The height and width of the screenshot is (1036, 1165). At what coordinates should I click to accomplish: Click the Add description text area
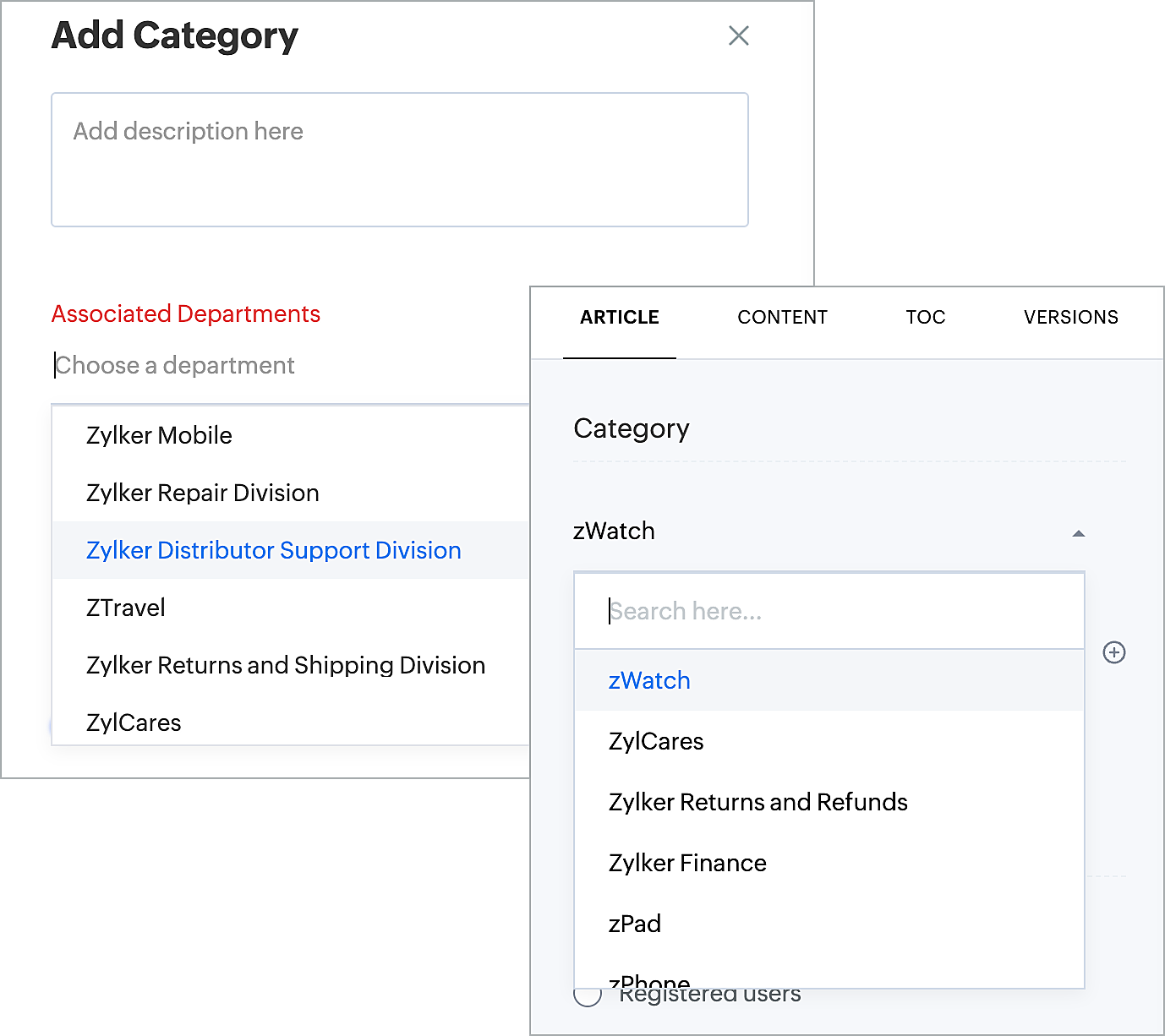tap(399, 160)
